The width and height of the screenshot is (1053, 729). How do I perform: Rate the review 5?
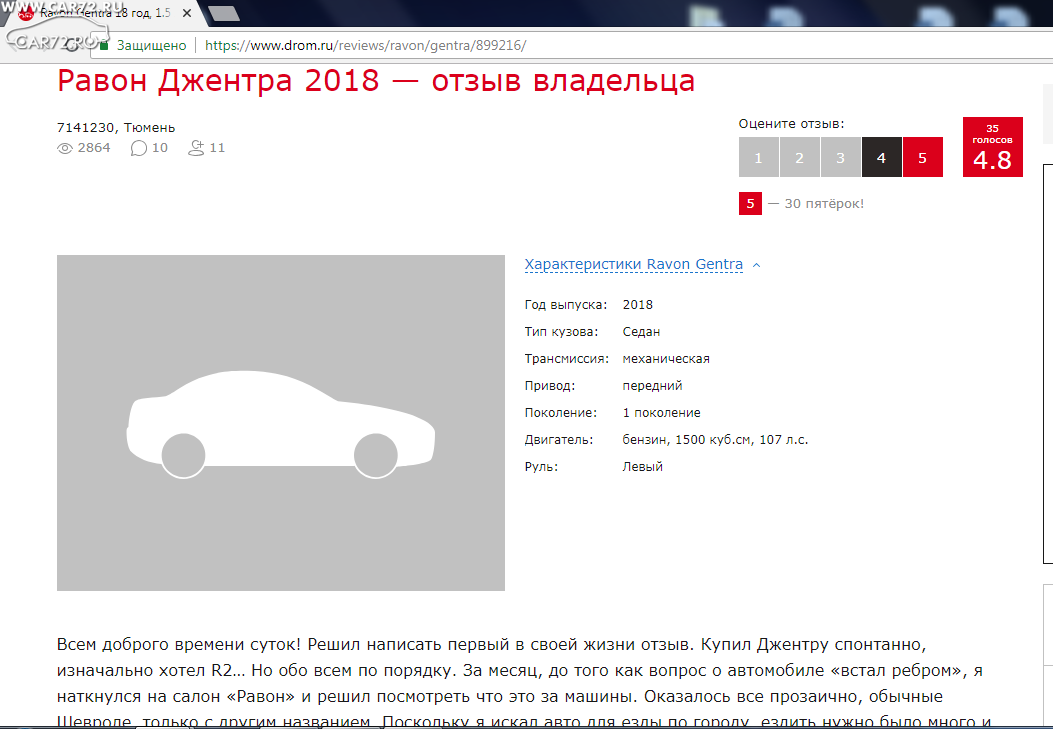click(x=922, y=157)
